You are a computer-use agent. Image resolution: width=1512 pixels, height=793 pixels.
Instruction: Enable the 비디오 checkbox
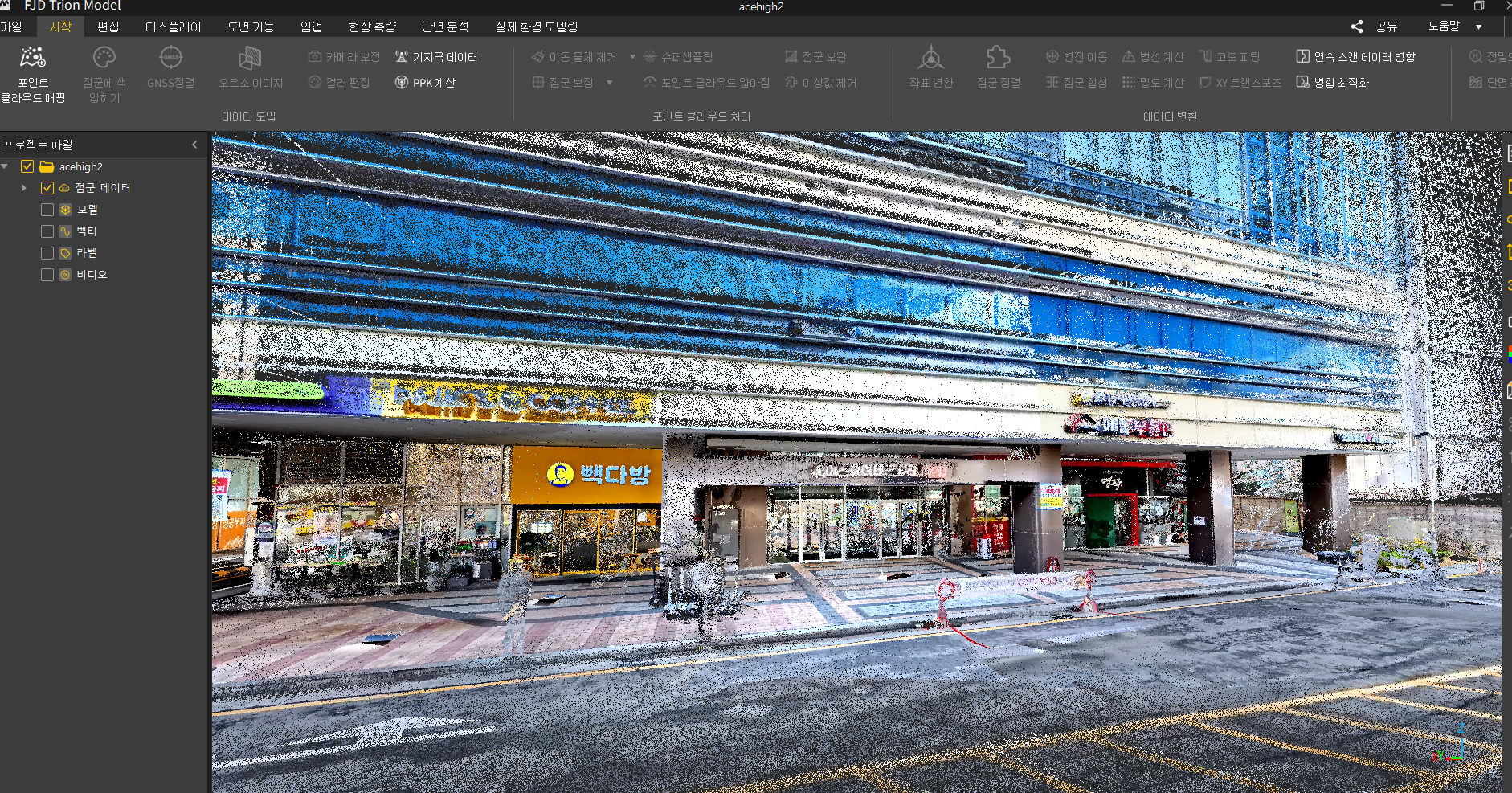pos(47,275)
